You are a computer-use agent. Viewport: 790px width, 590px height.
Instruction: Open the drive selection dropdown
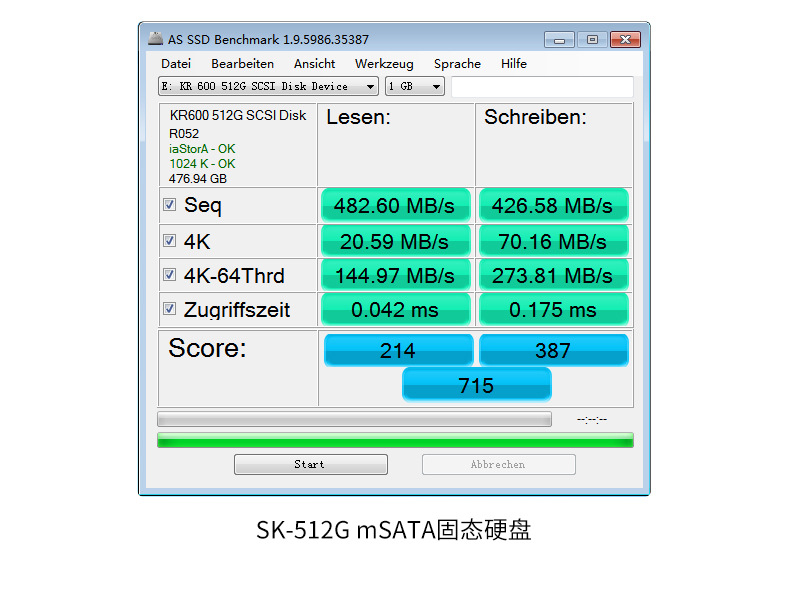(x=268, y=86)
